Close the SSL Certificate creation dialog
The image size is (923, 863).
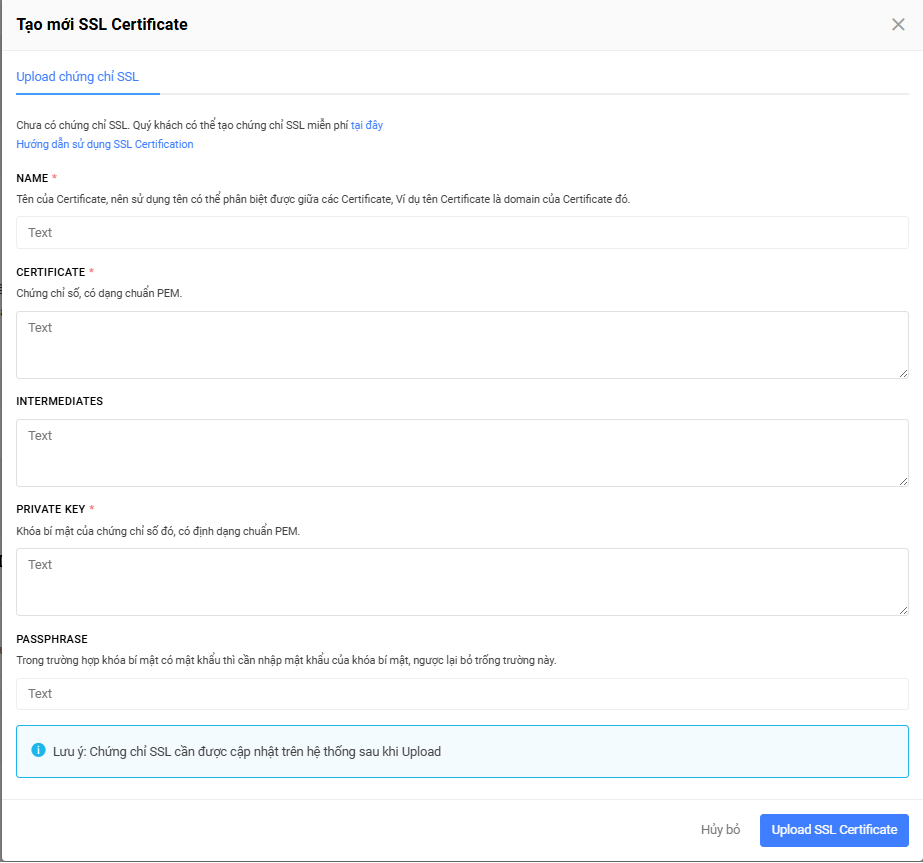(898, 24)
